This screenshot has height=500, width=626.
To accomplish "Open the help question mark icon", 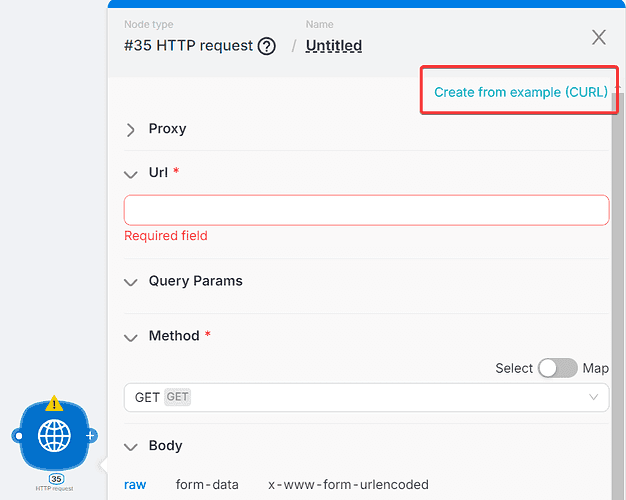I will [266, 46].
